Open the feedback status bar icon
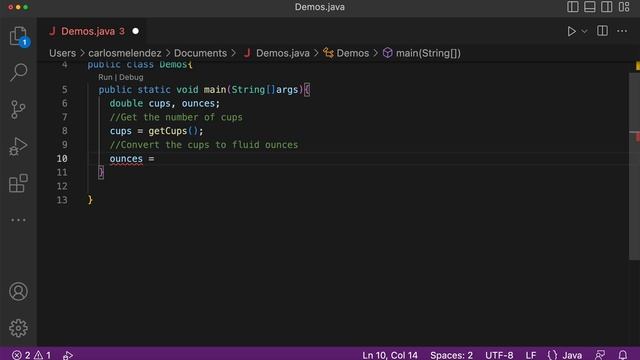640x360 pixels. 600,355
